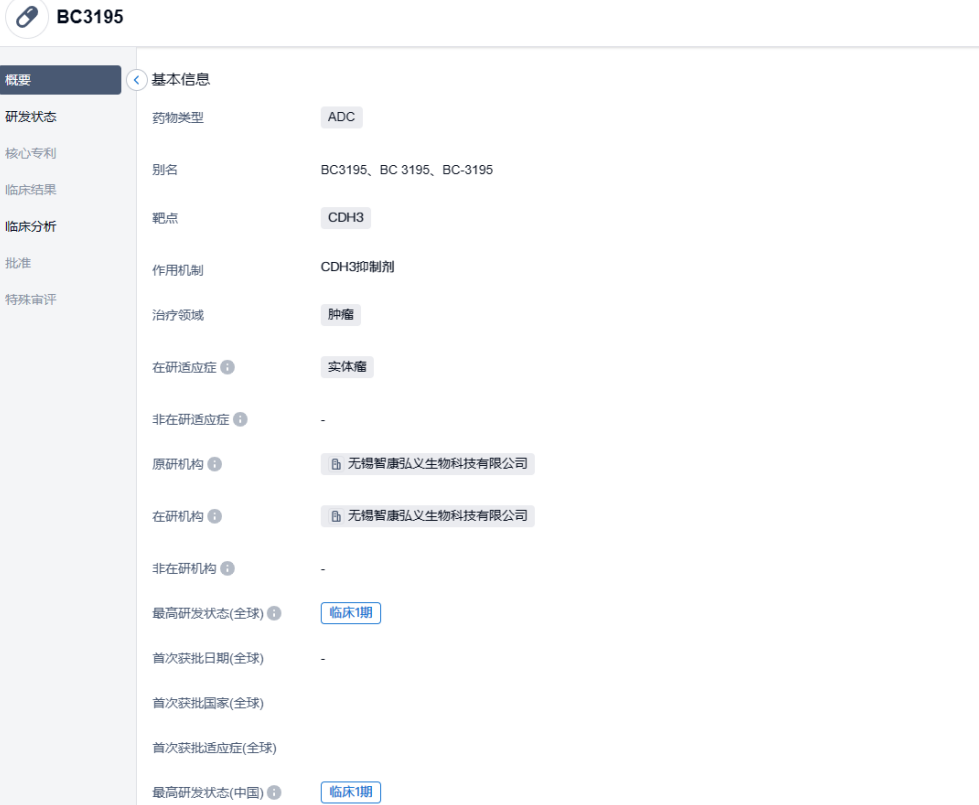Image resolution: width=979 pixels, height=805 pixels.
Task: Open 临床结果 in the sidebar
Action: pos(31,190)
